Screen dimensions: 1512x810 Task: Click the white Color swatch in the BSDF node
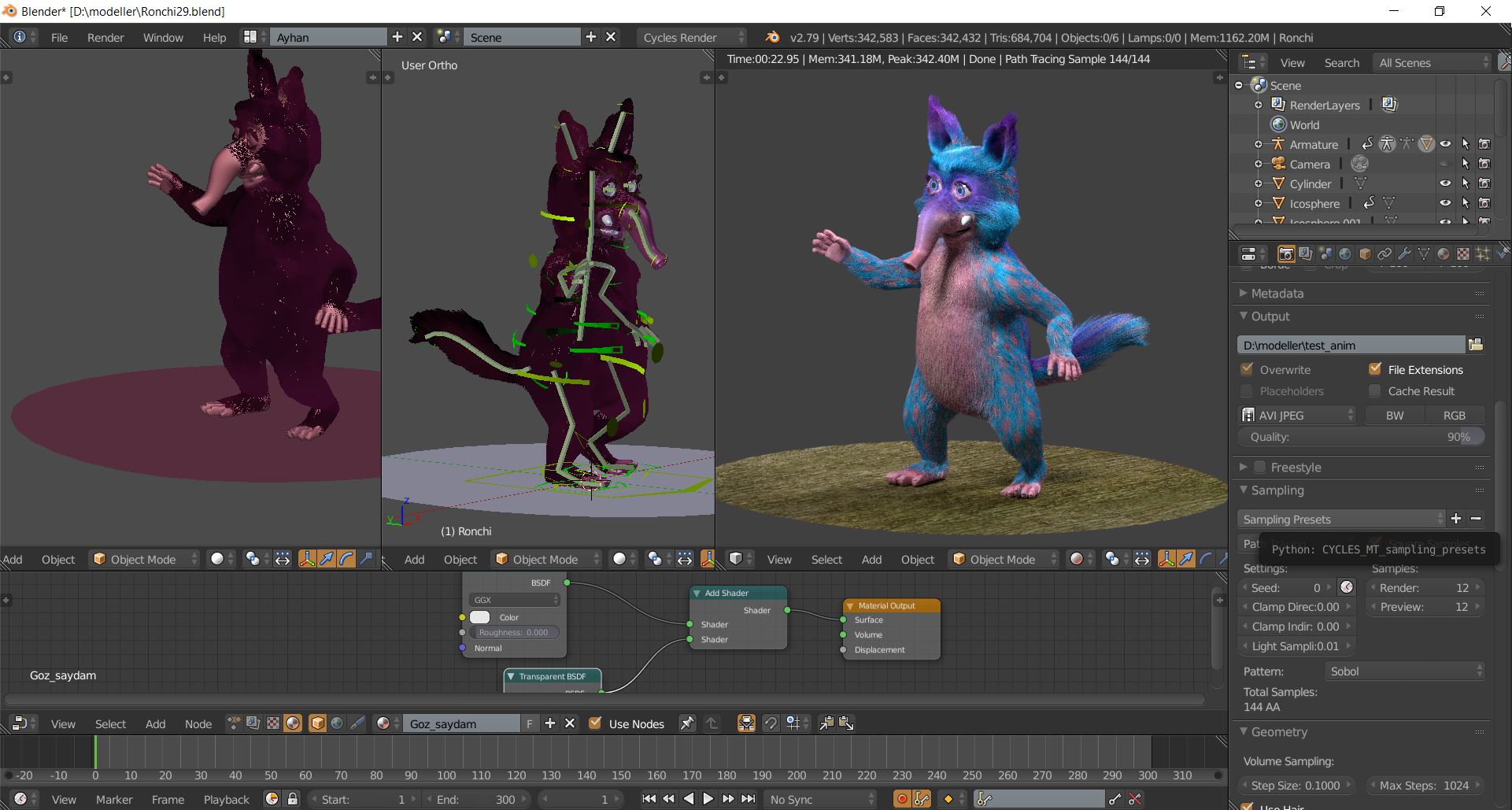pyautogui.click(x=479, y=617)
